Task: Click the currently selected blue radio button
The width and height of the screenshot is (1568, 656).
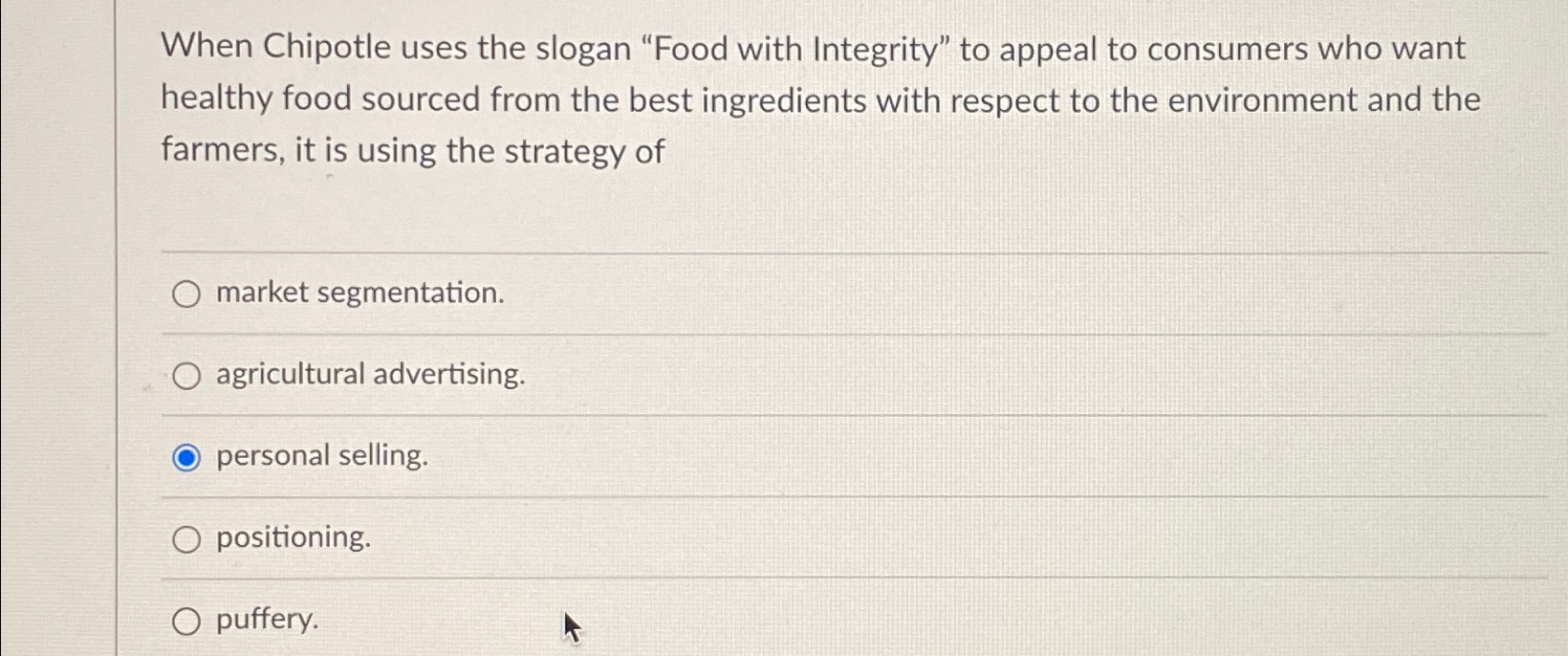Action: point(187,456)
